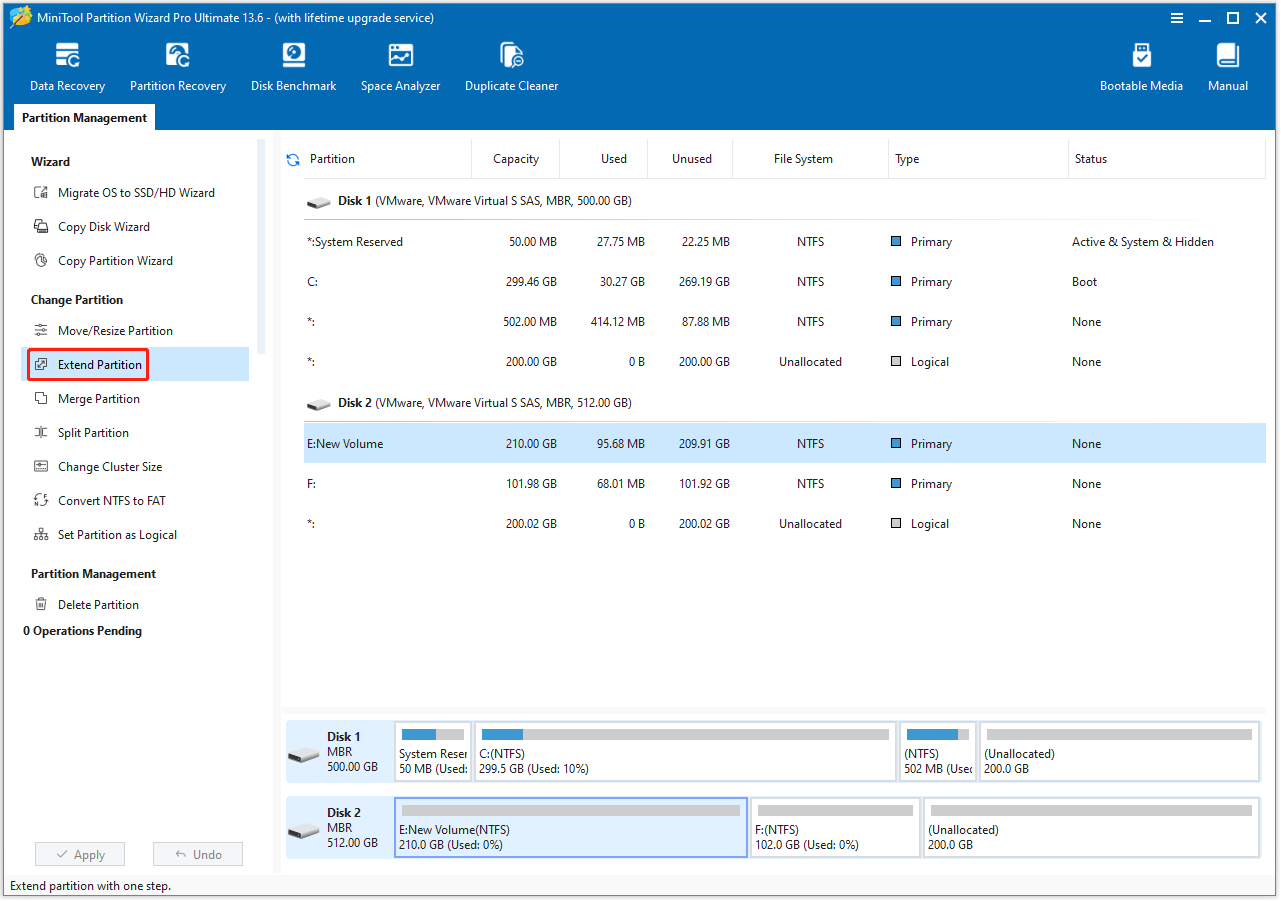Select the C: partition row
This screenshot has height=901, width=1281.
pos(785,282)
